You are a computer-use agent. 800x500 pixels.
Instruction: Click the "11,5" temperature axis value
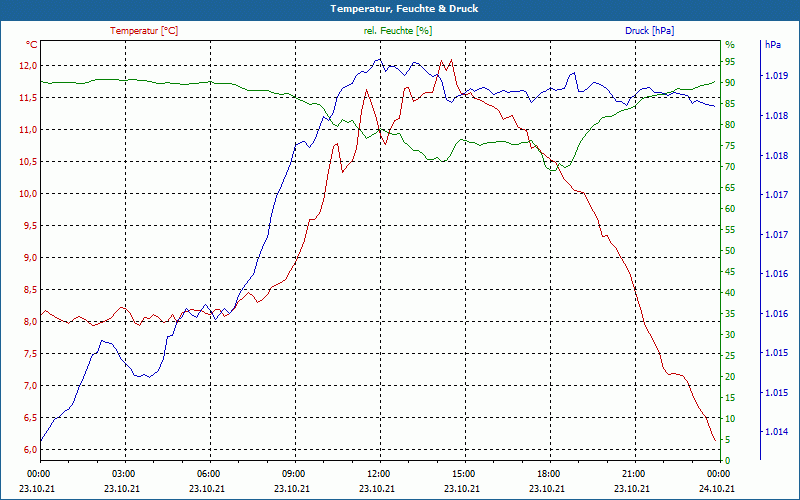(x=28, y=97)
